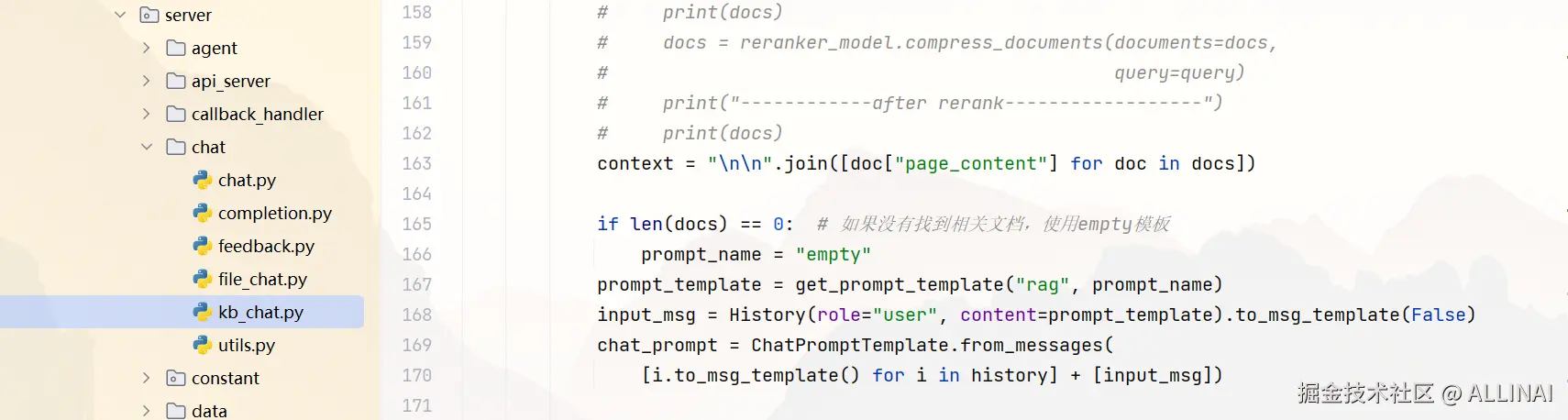Select the api_server folder name
This screenshot has width=1568, height=420.
(x=231, y=81)
